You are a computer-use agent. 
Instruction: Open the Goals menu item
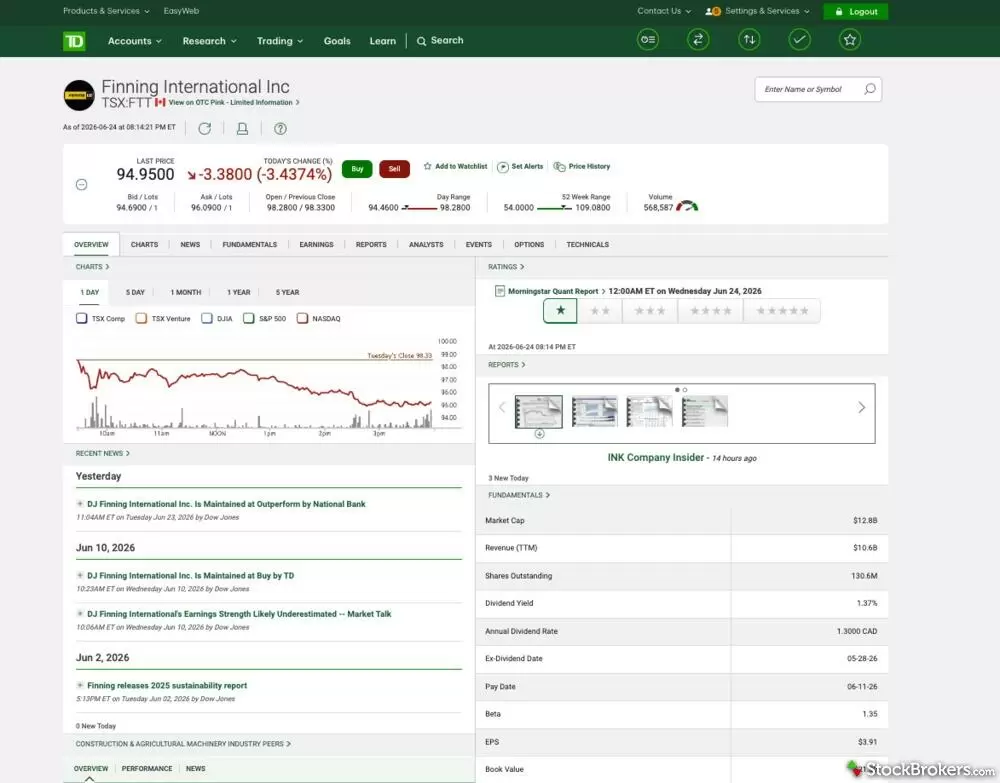(337, 41)
